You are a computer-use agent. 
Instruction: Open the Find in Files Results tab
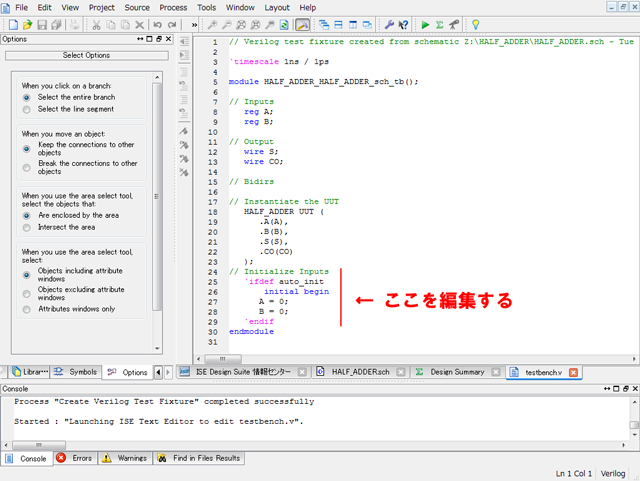(x=199, y=458)
